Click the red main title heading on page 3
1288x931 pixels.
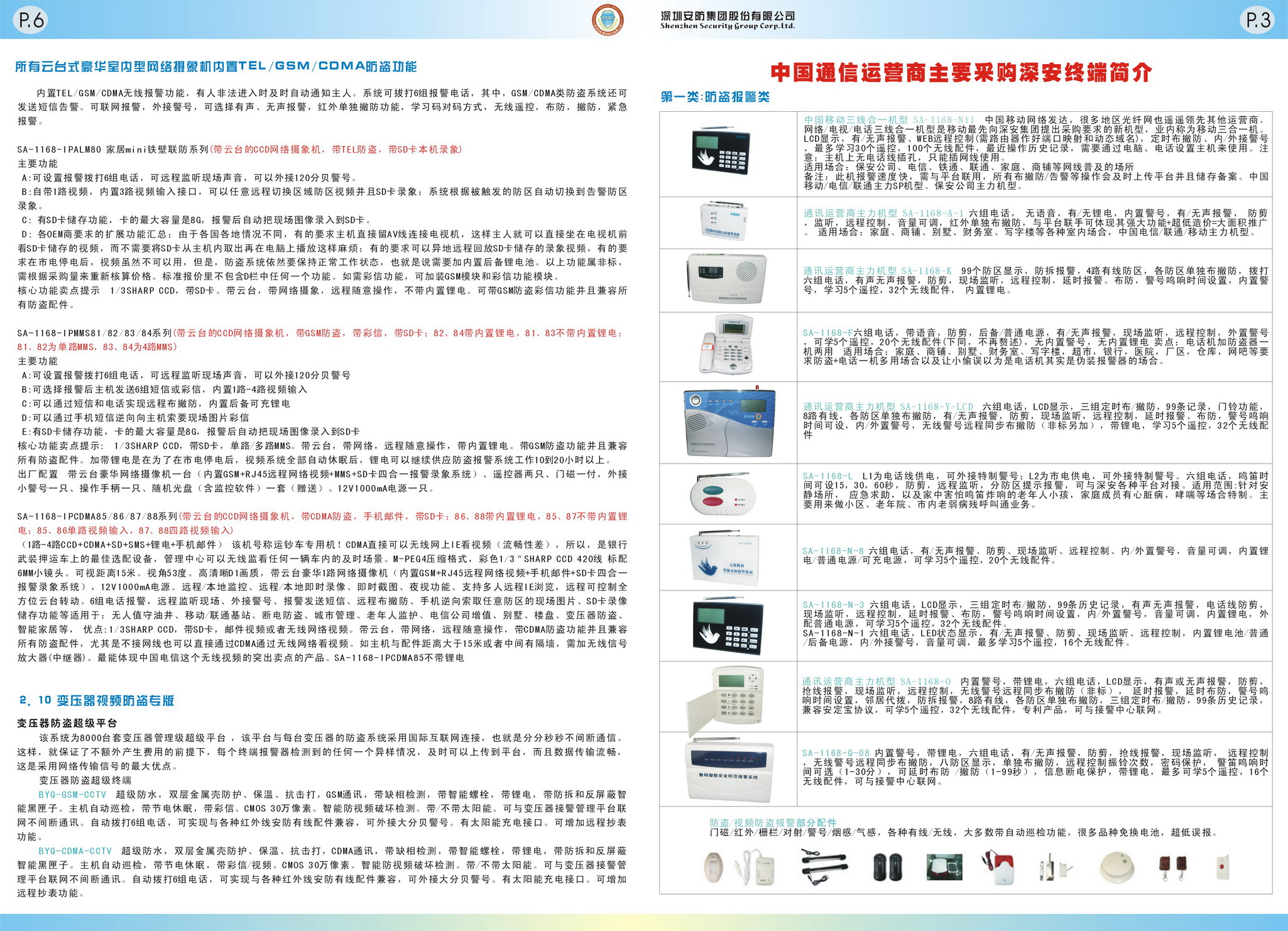(x=961, y=73)
